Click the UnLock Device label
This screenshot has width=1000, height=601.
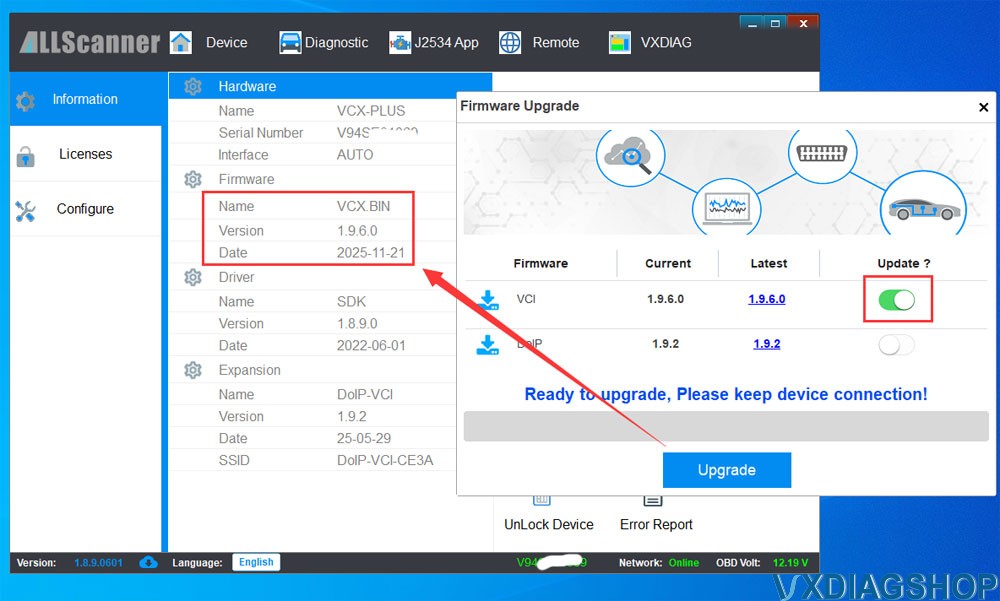[548, 524]
